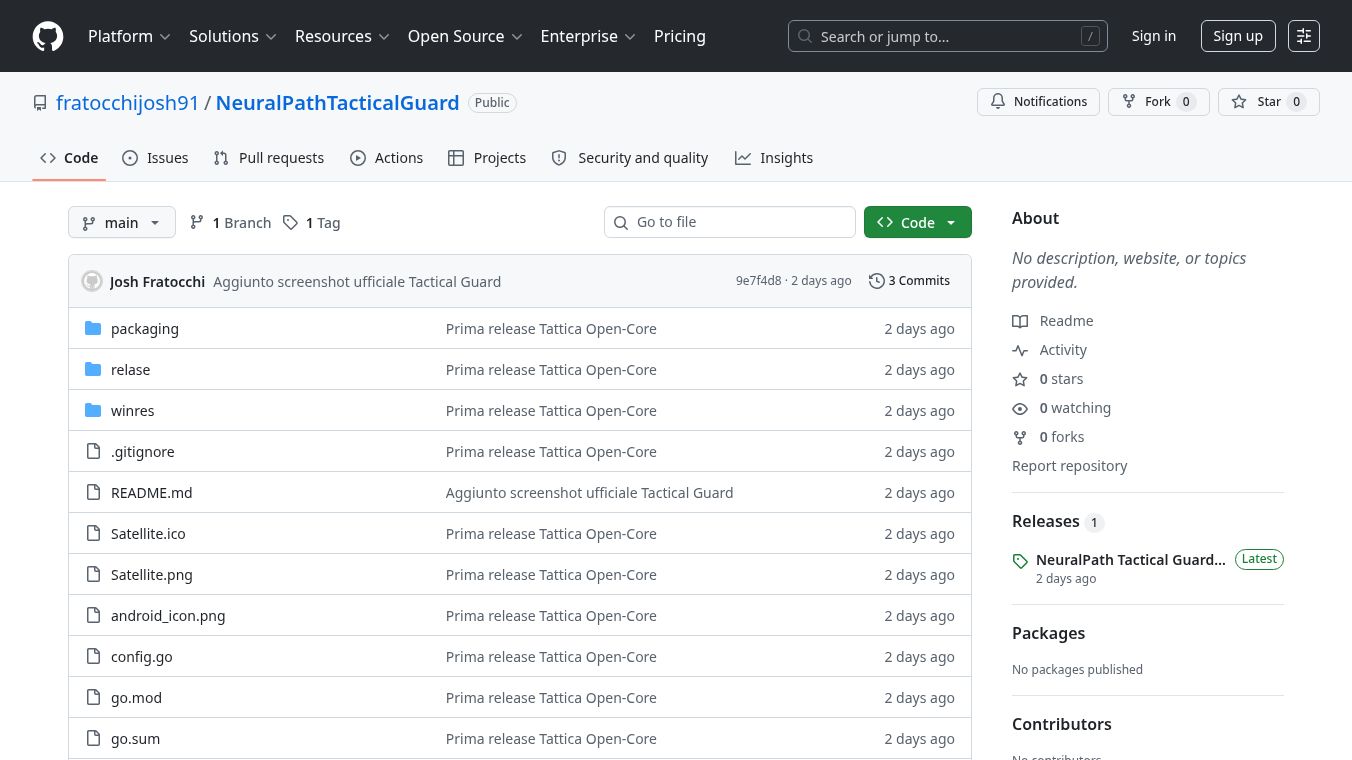
Task: Switch to the Issues tab
Action: (155, 158)
